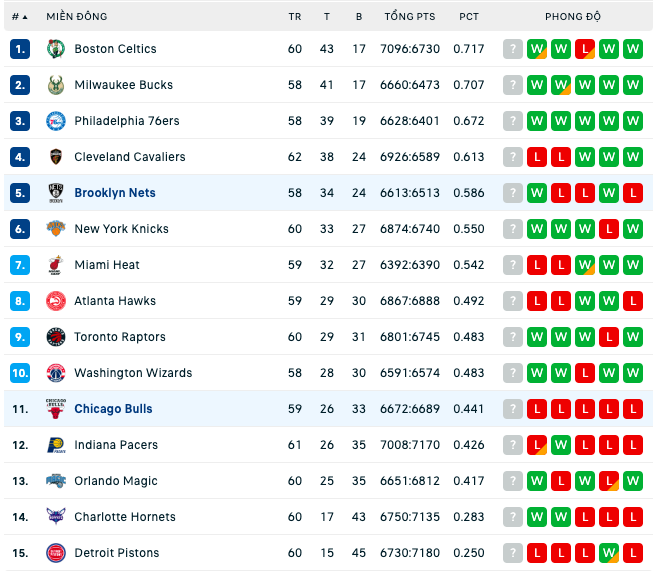
Task: Open the Brooklyn Nets team link
Action: [115, 193]
